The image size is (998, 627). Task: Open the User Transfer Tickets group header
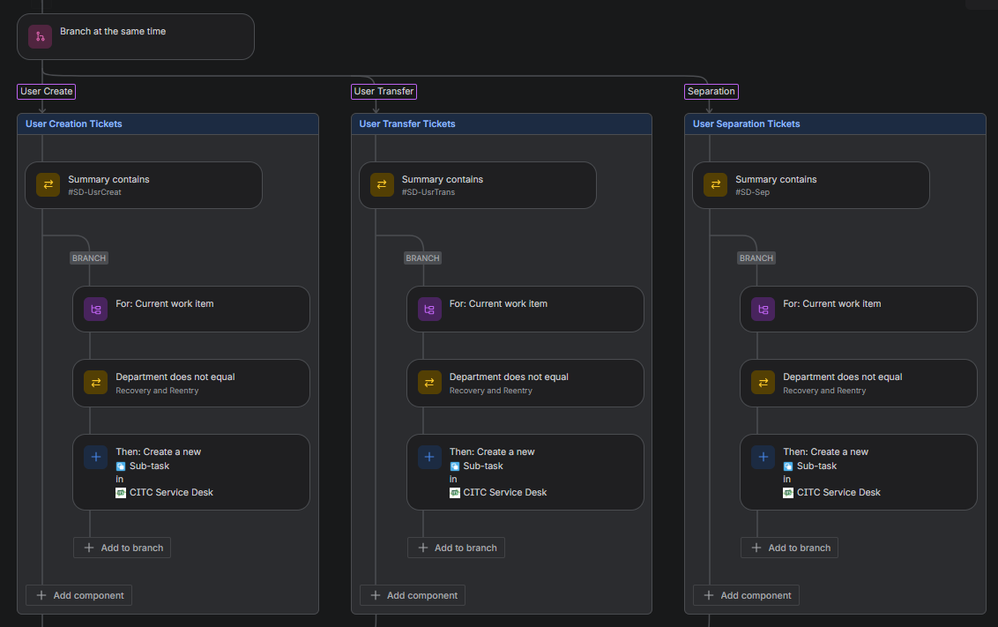(502, 124)
